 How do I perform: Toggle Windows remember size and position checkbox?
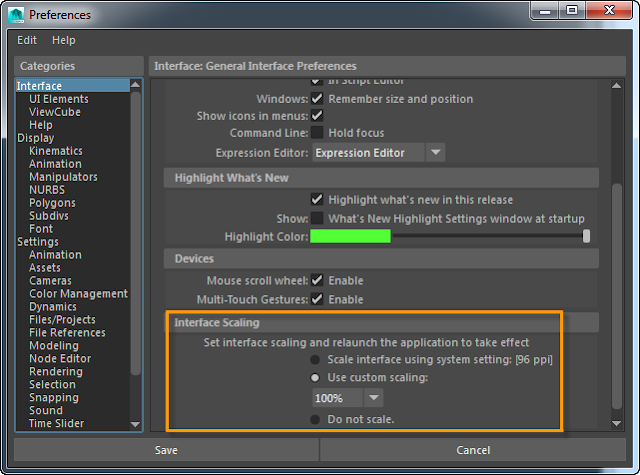click(x=317, y=99)
